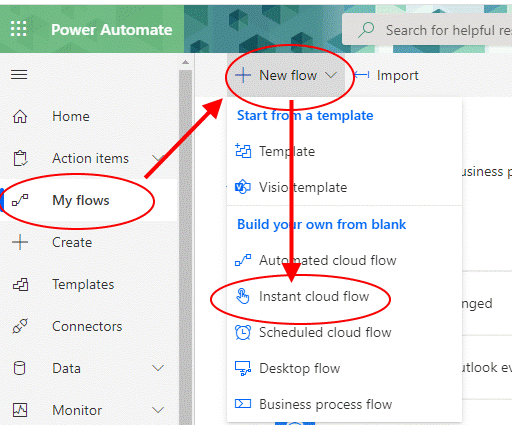The image size is (512, 425).
Task: Click the Connectors plug icon
Action: pos(20,326)
